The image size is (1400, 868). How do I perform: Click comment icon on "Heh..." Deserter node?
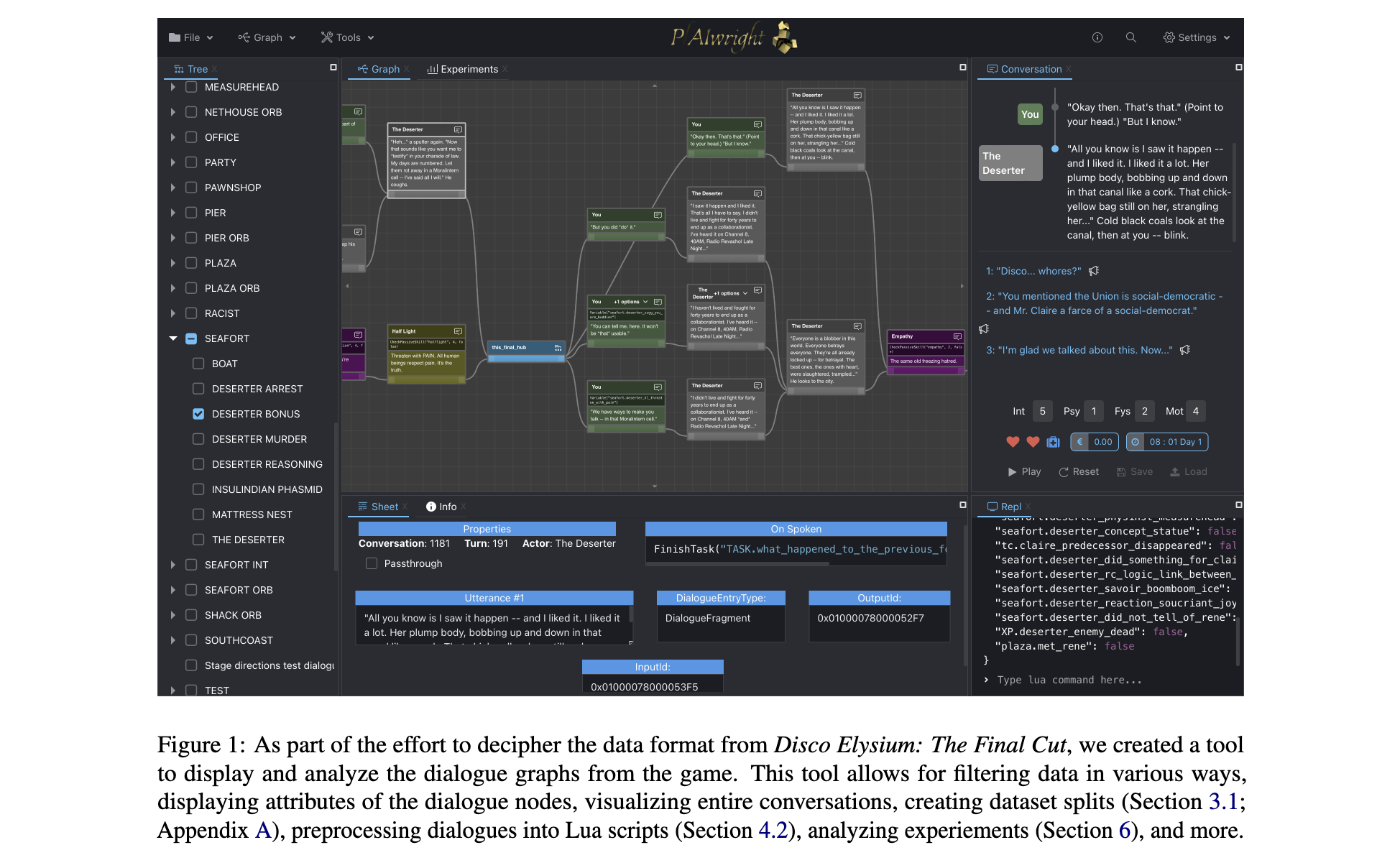pyautogui.click(x=458, y=130)
